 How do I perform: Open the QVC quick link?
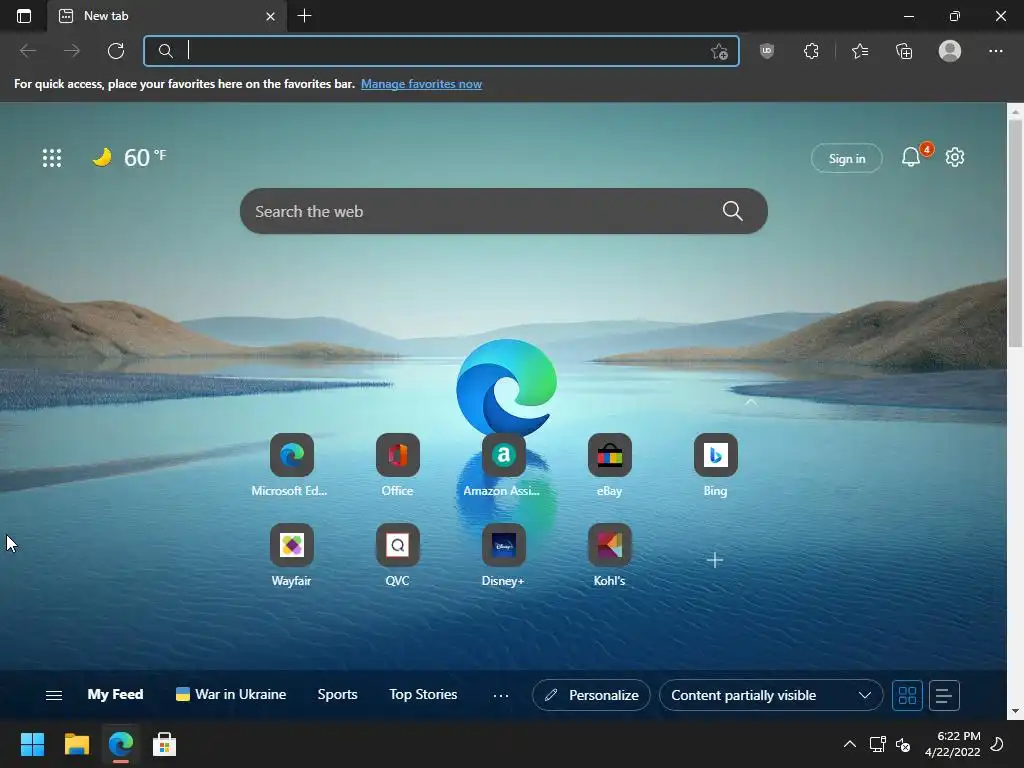point(398,555)
